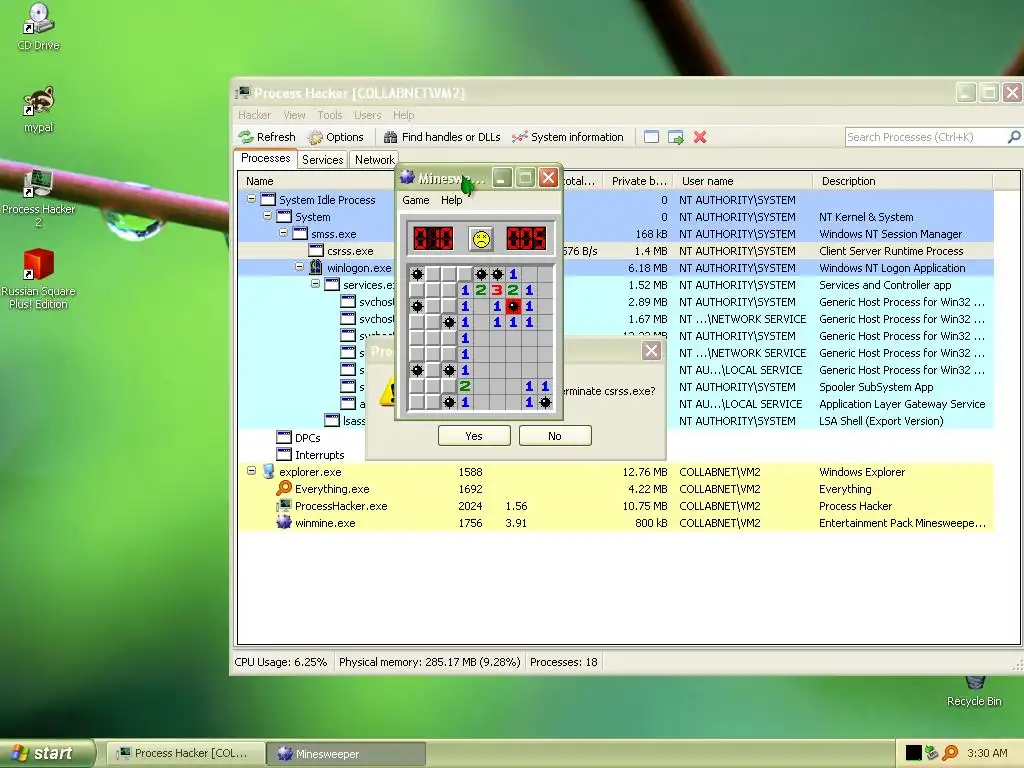Image resolution: width=1024 pixels, height=768 pixels.
Task: Click the DPCs row icon
Action: (284, 438)
